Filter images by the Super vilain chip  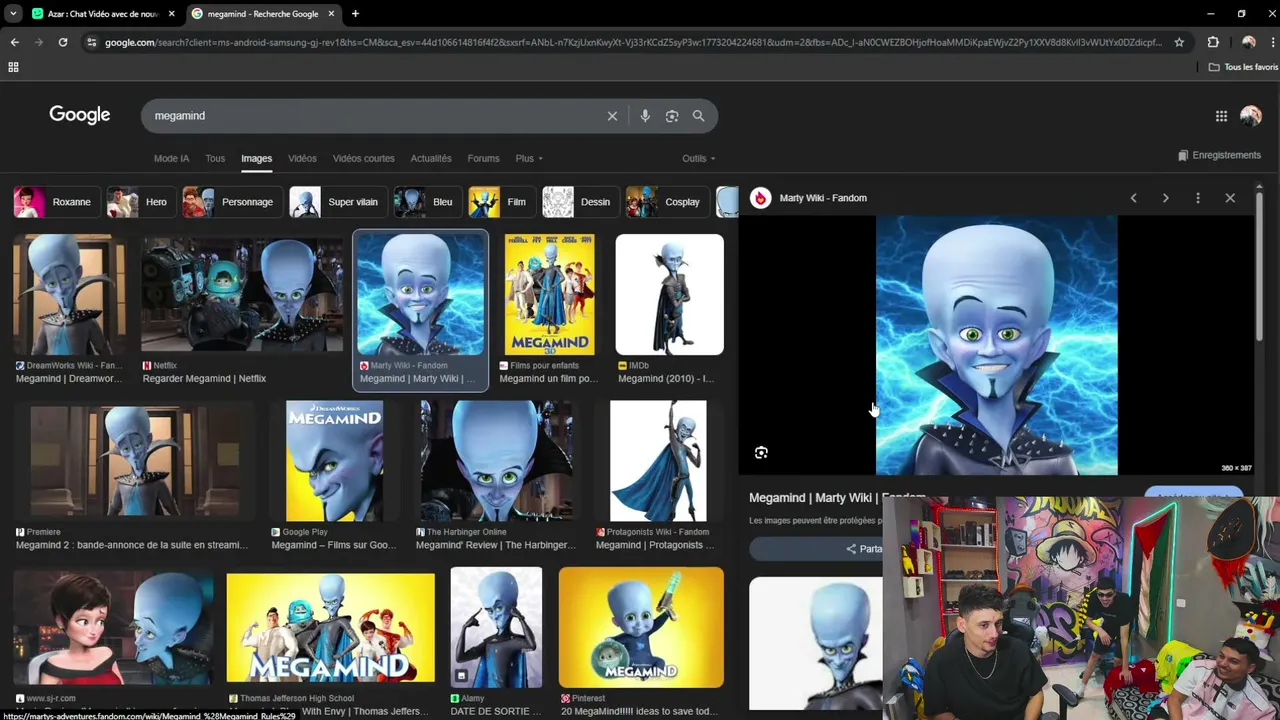pos(337,202)
